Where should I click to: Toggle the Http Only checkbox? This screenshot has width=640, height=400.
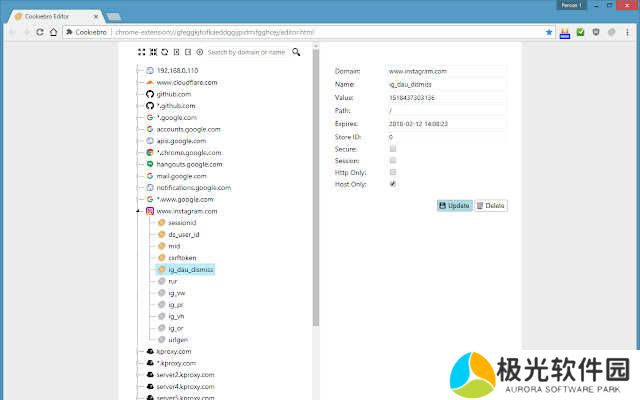(393, 172)
